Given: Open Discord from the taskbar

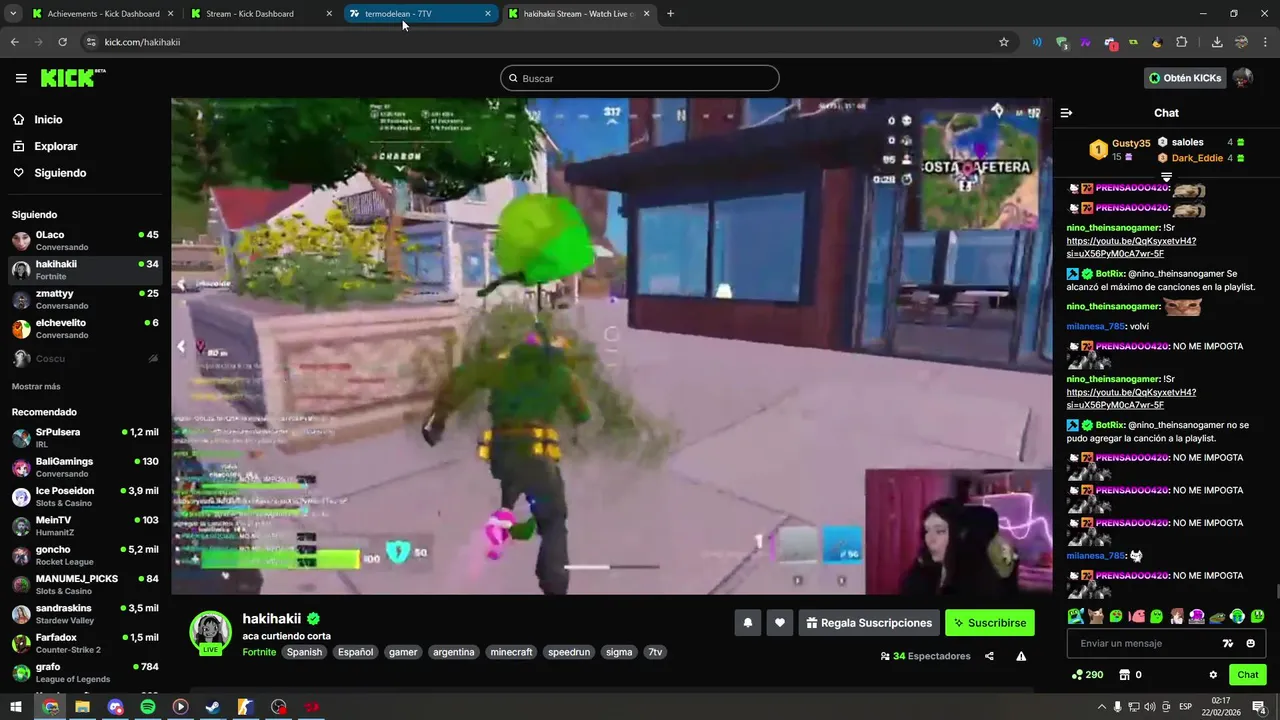Looking at the screenshot, I should 115,707.
